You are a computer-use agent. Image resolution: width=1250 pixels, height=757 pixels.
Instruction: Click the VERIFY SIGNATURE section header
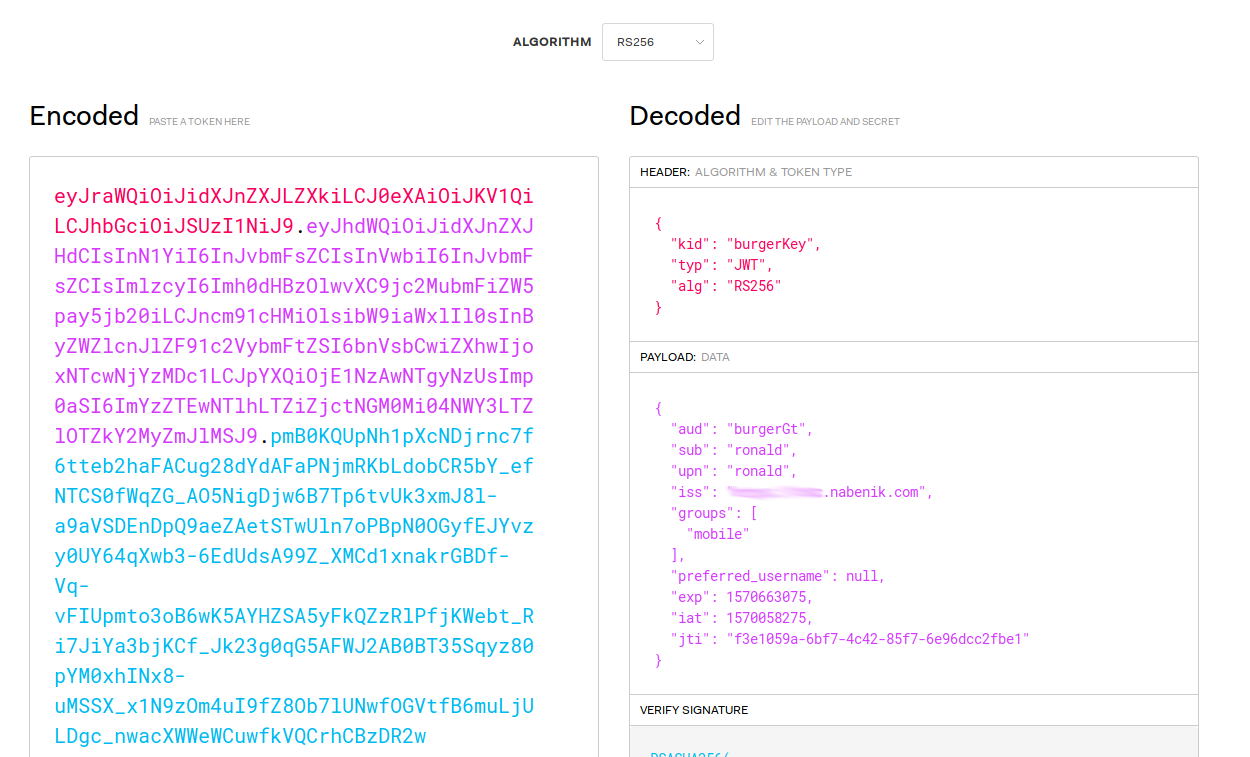pyautogui.click(x=694, y=710)
